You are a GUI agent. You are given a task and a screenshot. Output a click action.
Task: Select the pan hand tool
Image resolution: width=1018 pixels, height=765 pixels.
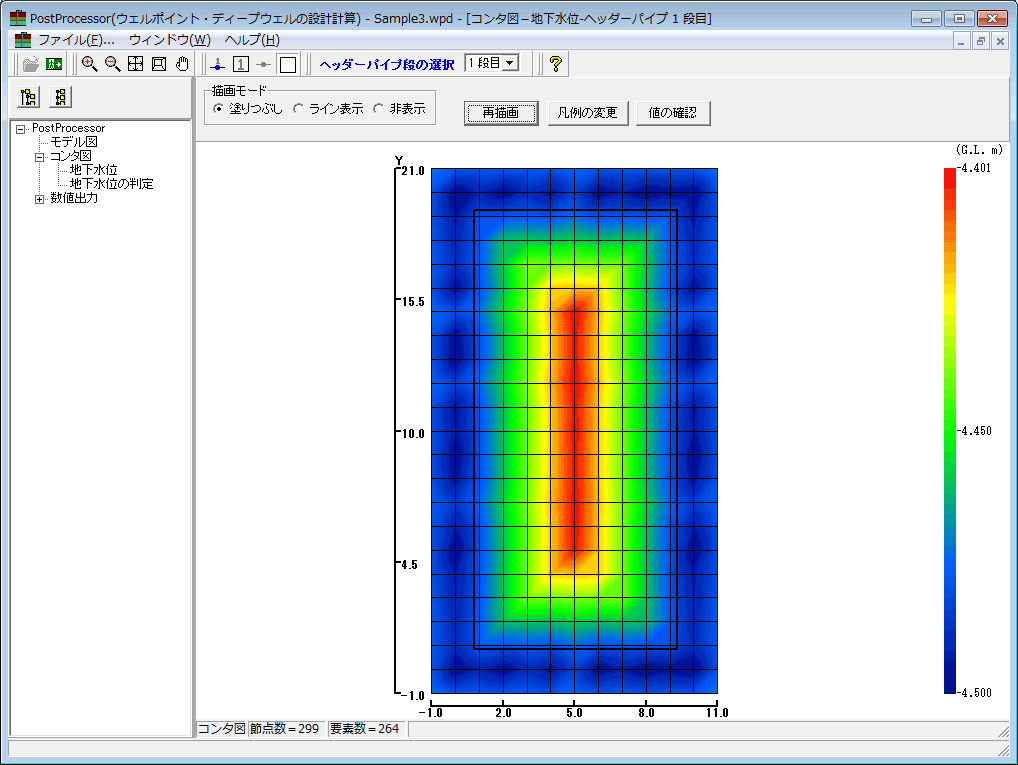click(182, 64)
